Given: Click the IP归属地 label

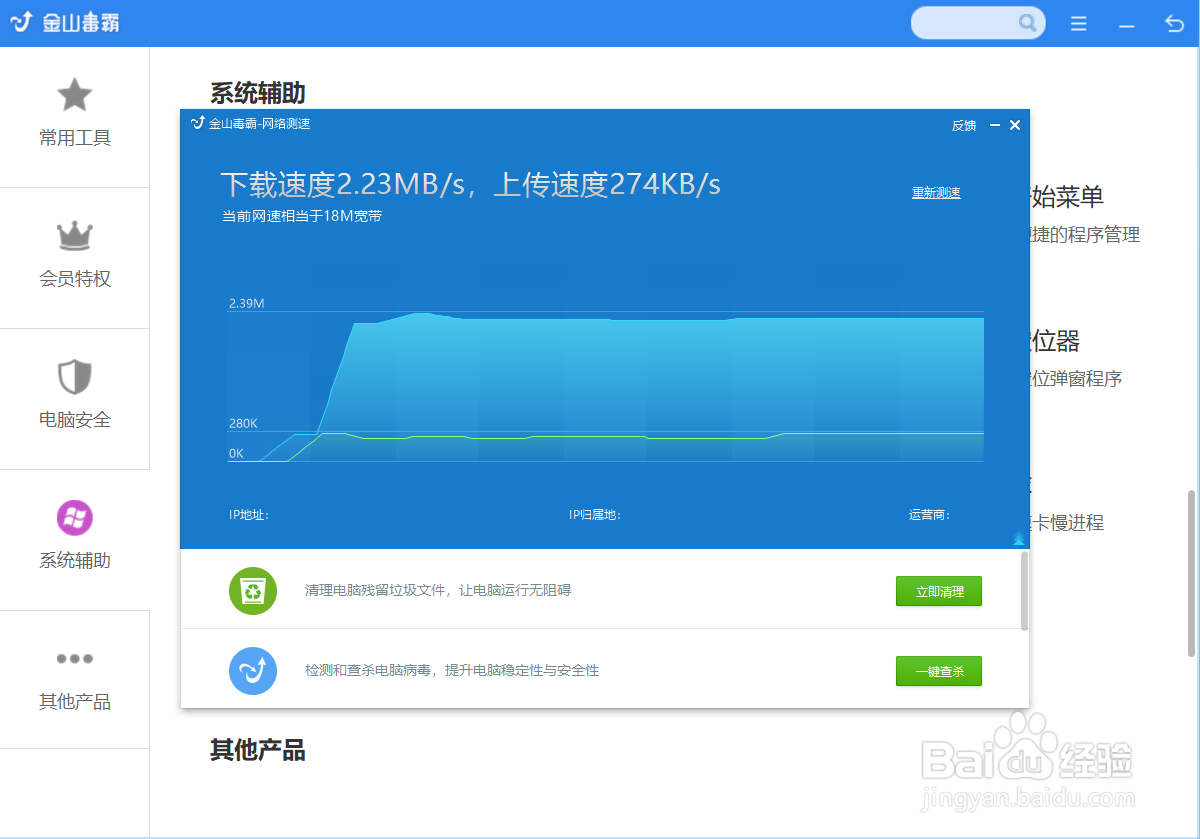Looking at the screenshot, I should click(x=595, y=515).
